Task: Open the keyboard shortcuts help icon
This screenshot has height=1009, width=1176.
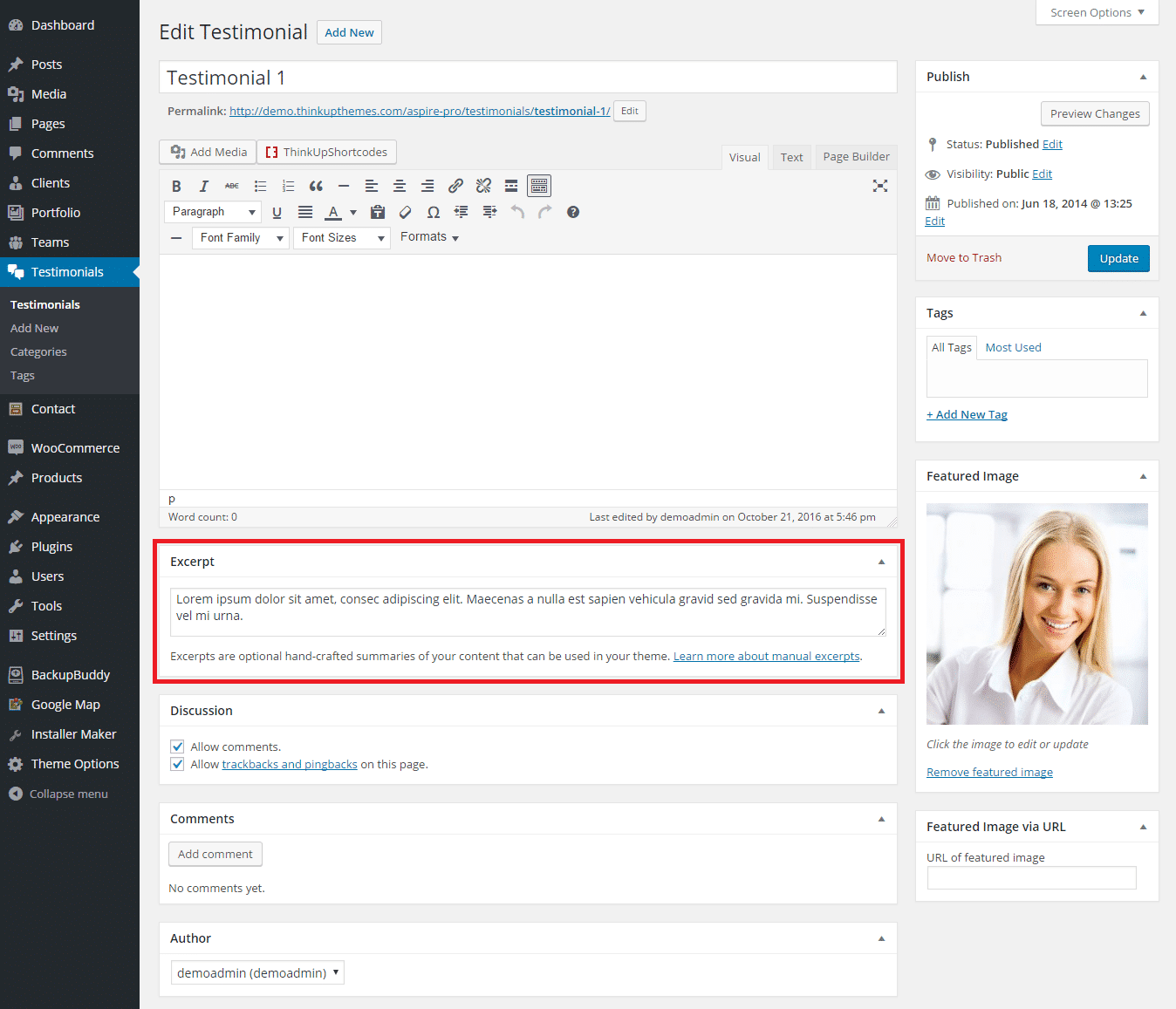Action: (x=573, y=212)
